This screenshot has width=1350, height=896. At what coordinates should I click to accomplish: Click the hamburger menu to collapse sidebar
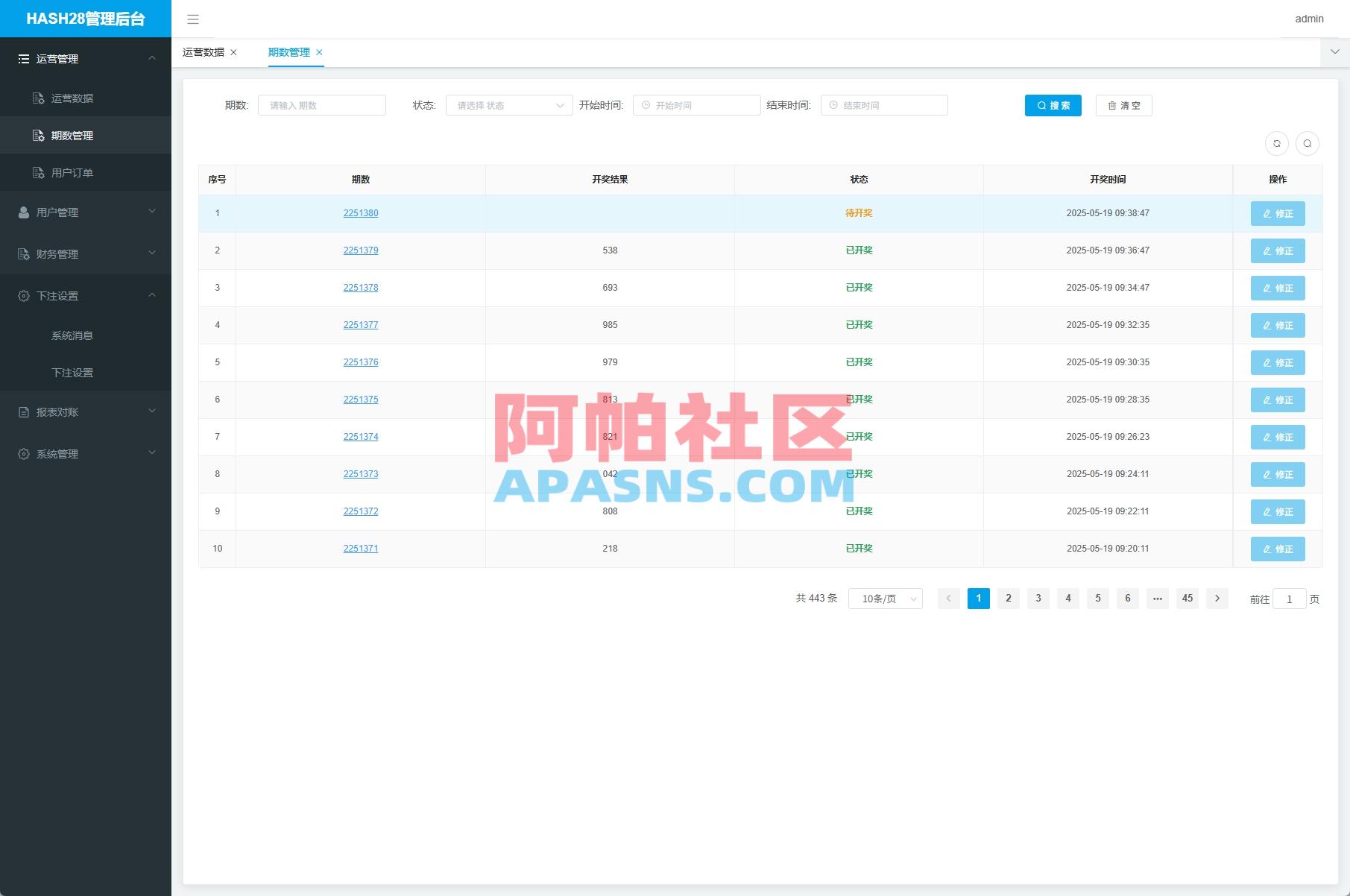click(x=193, y=19)
